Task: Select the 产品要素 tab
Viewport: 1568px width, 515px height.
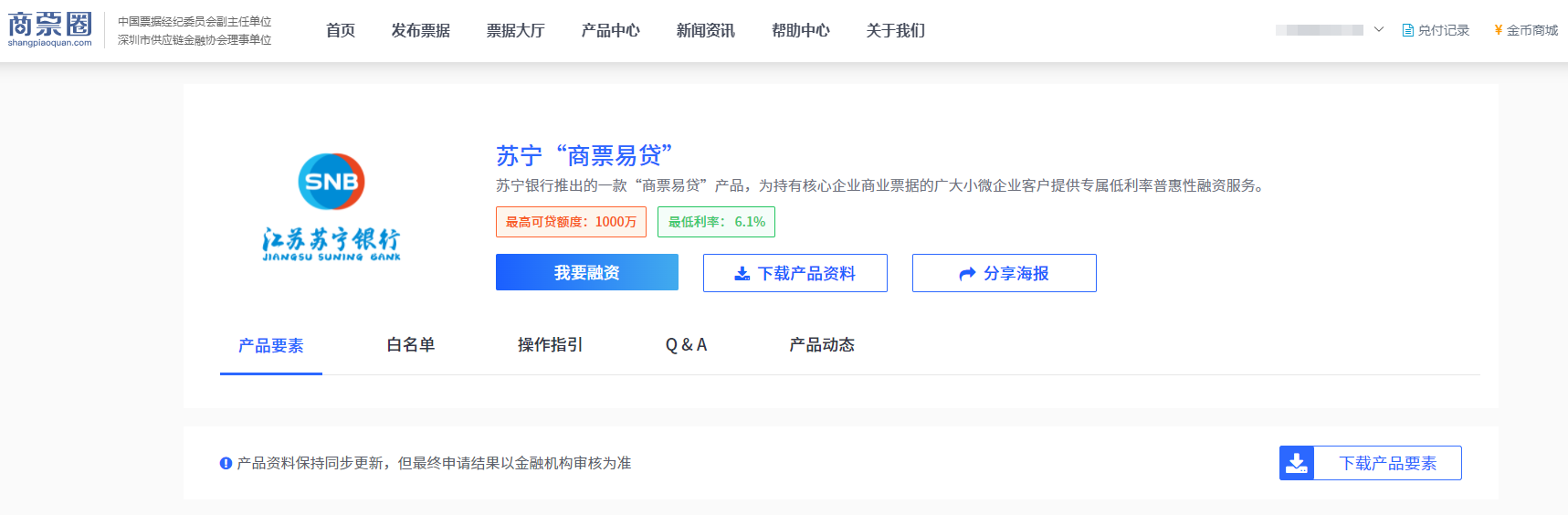Action: pos(271,345)
